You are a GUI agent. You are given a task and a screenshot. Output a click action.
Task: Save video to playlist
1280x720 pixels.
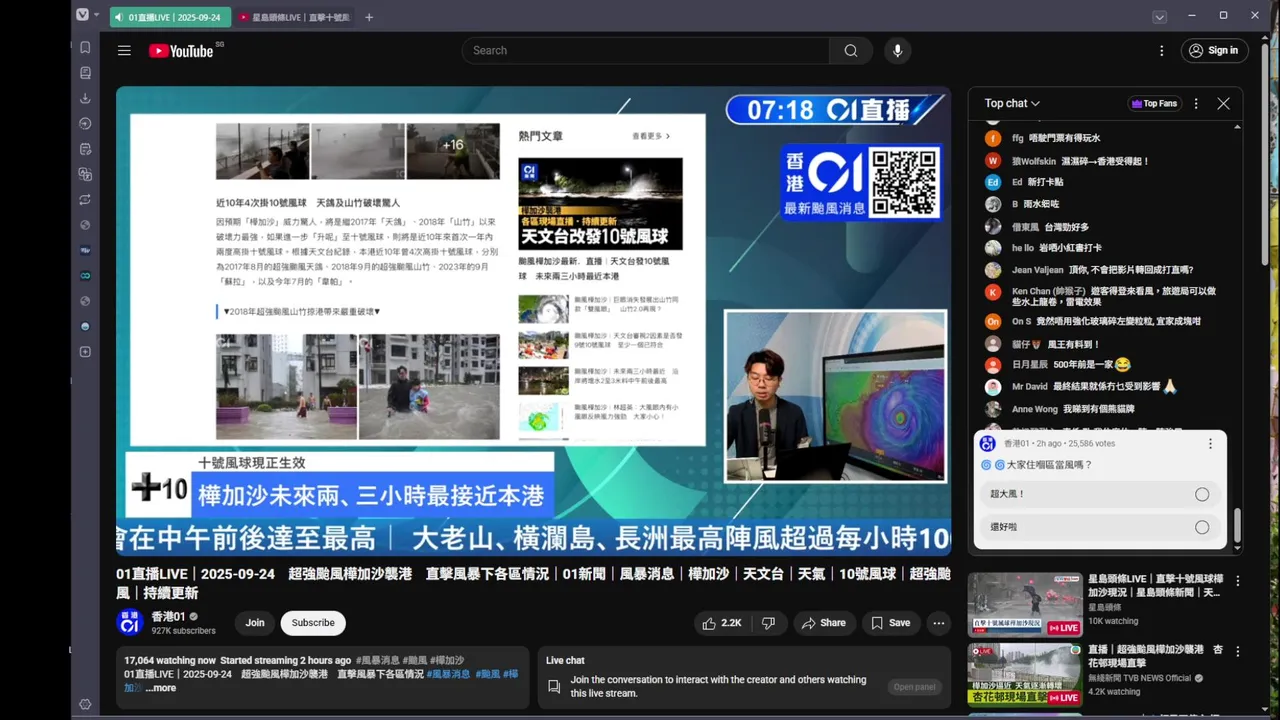coord(890,623)
